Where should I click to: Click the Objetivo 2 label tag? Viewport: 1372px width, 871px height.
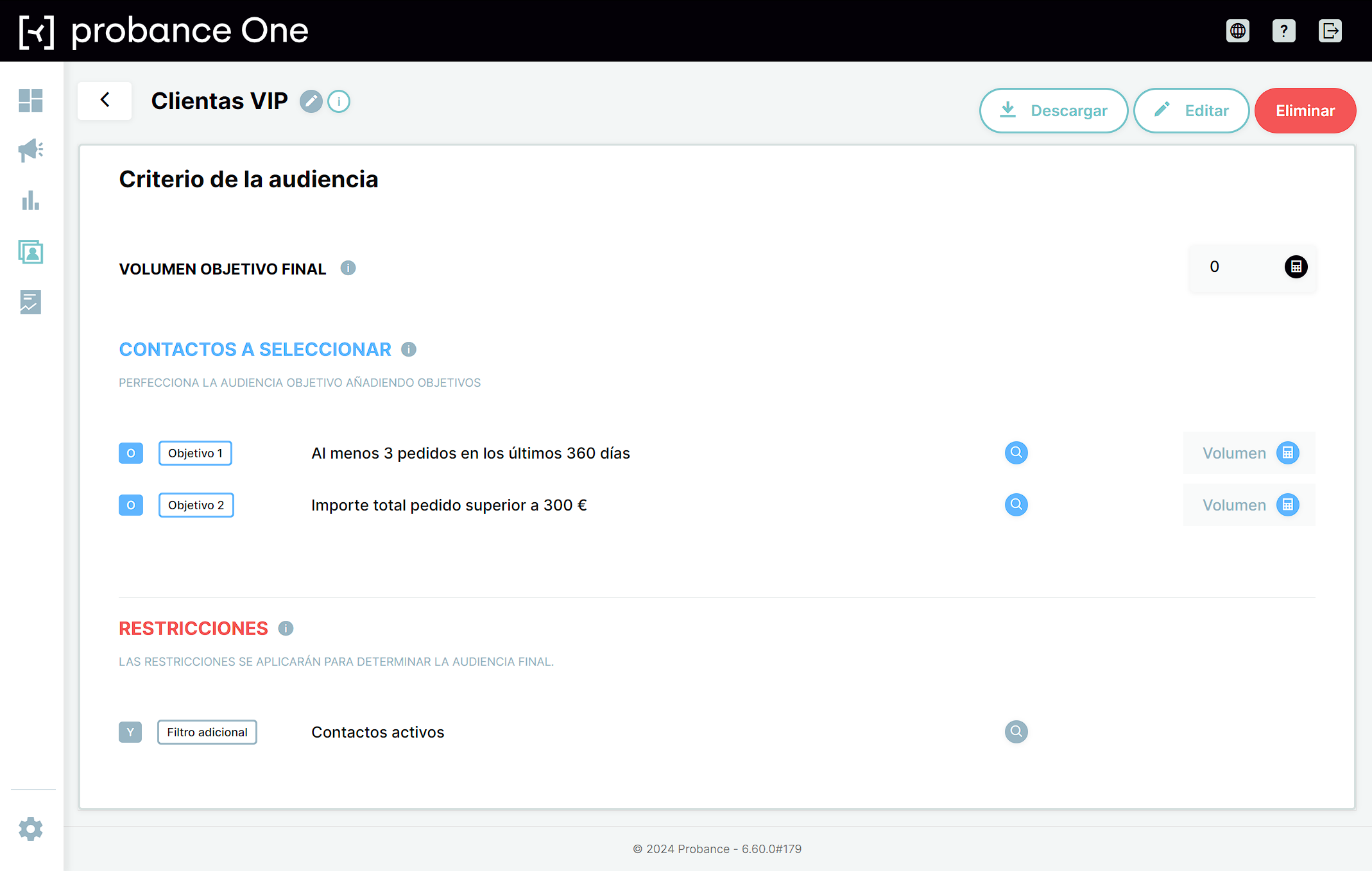[x=196, y=505]
